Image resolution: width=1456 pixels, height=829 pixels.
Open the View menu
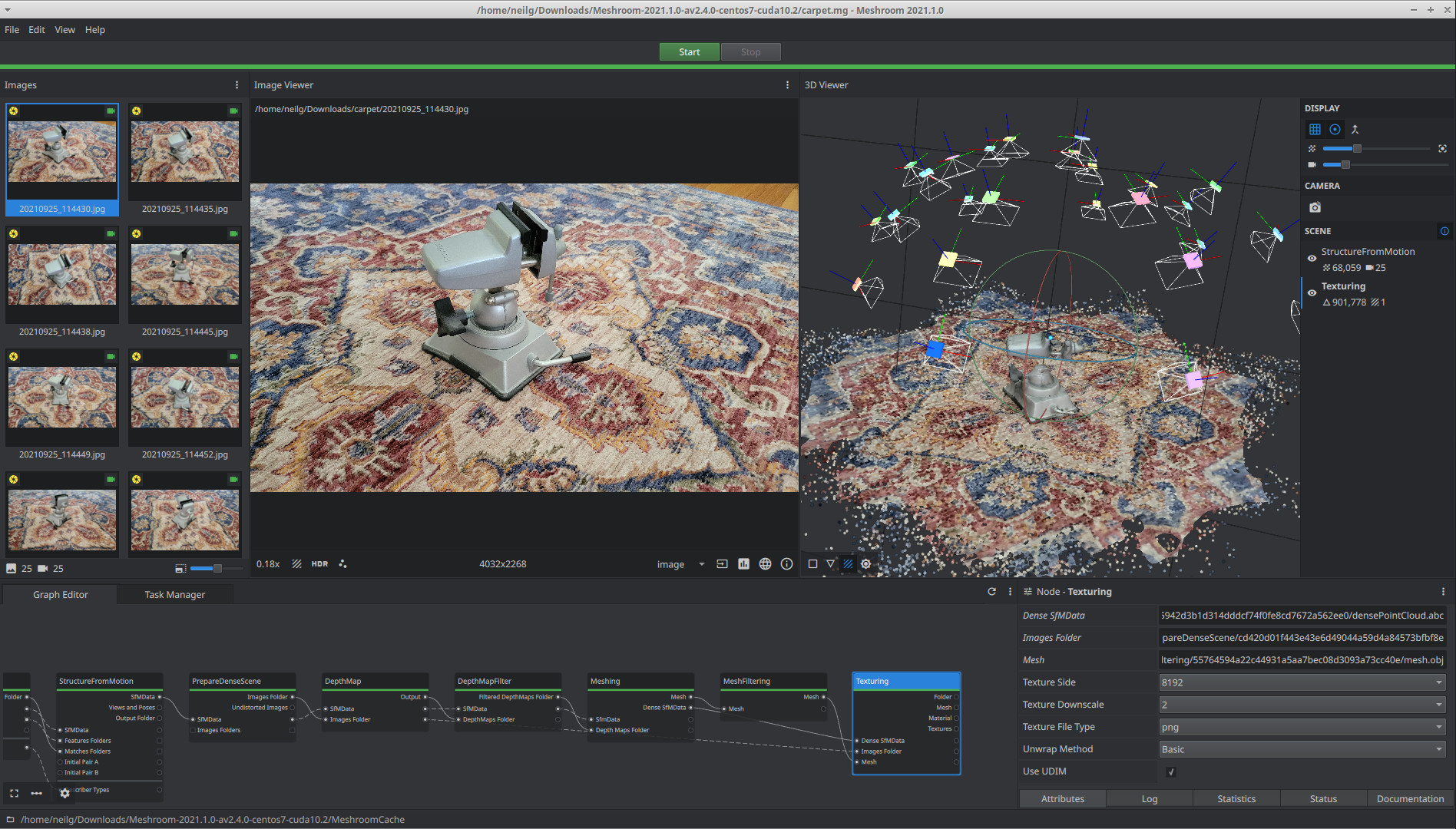click(65, 30)
